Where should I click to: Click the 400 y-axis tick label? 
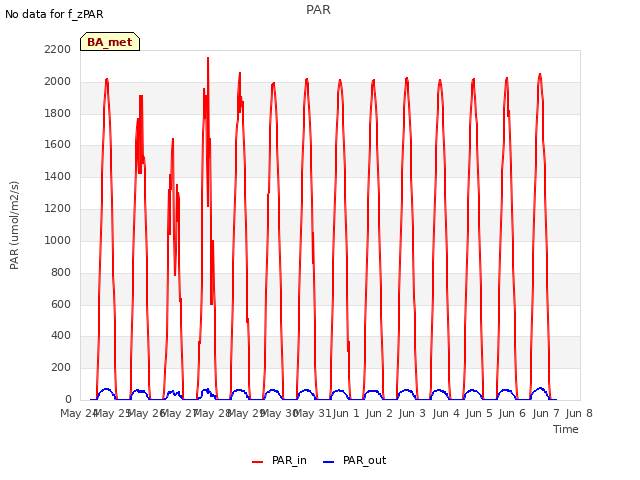click(x=61, y=336)
